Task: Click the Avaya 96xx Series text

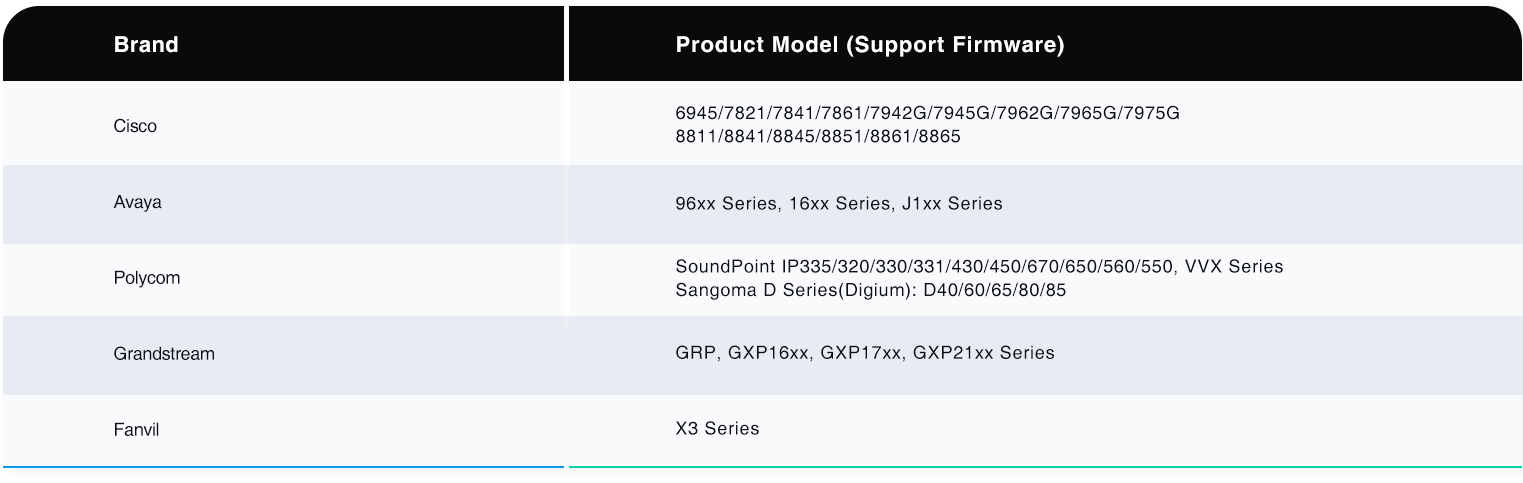Action: [x=726, y=204]
